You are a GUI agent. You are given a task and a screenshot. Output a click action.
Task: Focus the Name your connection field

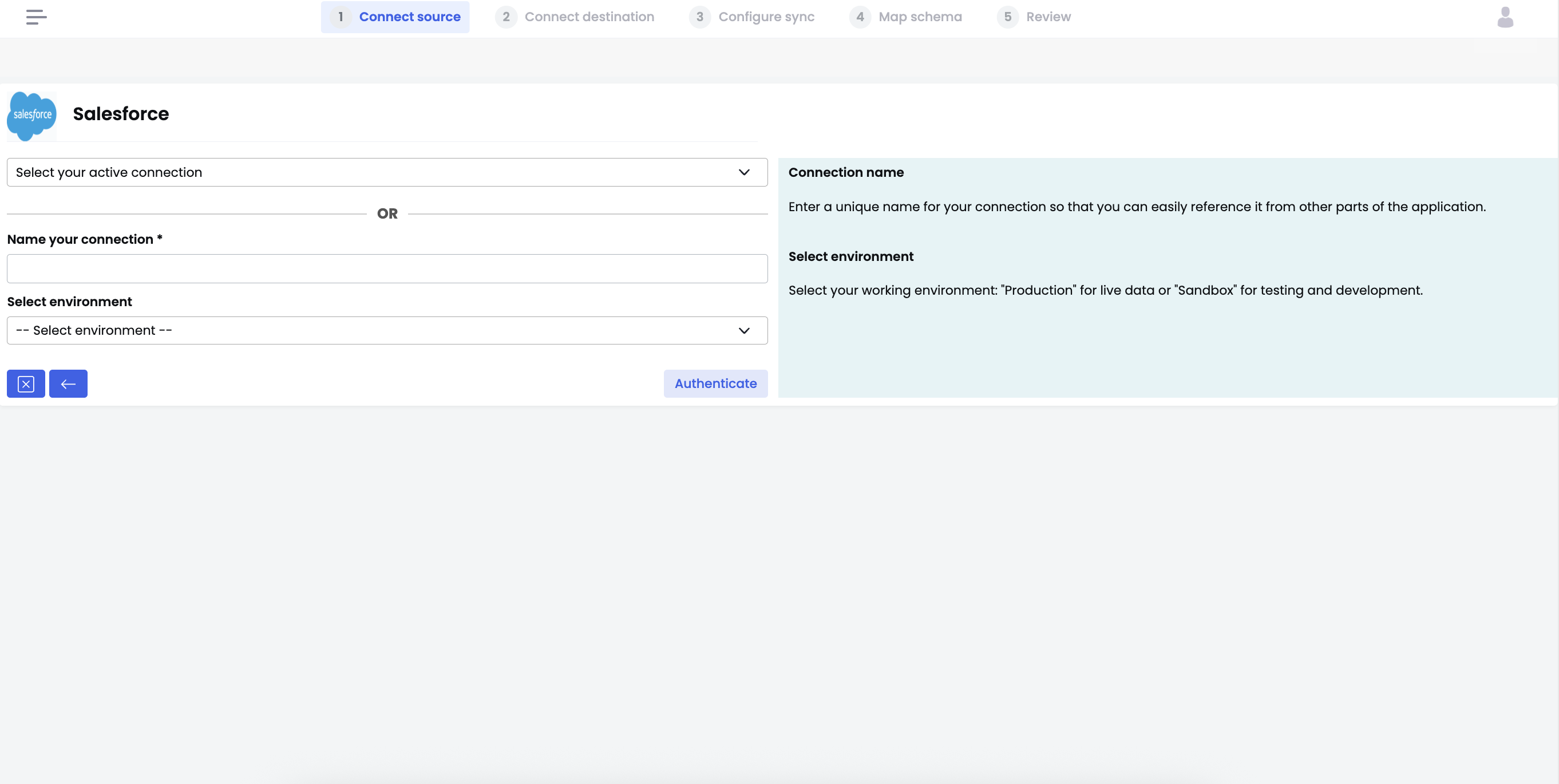click(x=387, y=268)
